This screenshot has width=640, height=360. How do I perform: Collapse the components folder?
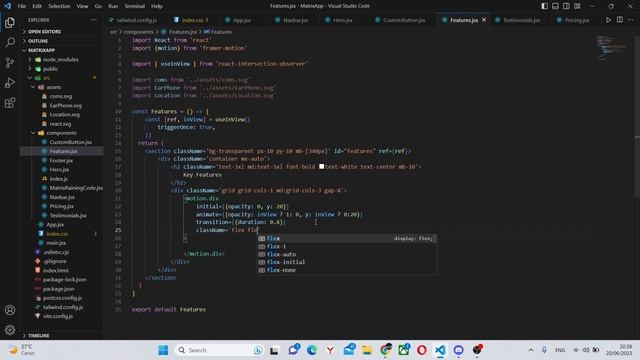[61, 133]
